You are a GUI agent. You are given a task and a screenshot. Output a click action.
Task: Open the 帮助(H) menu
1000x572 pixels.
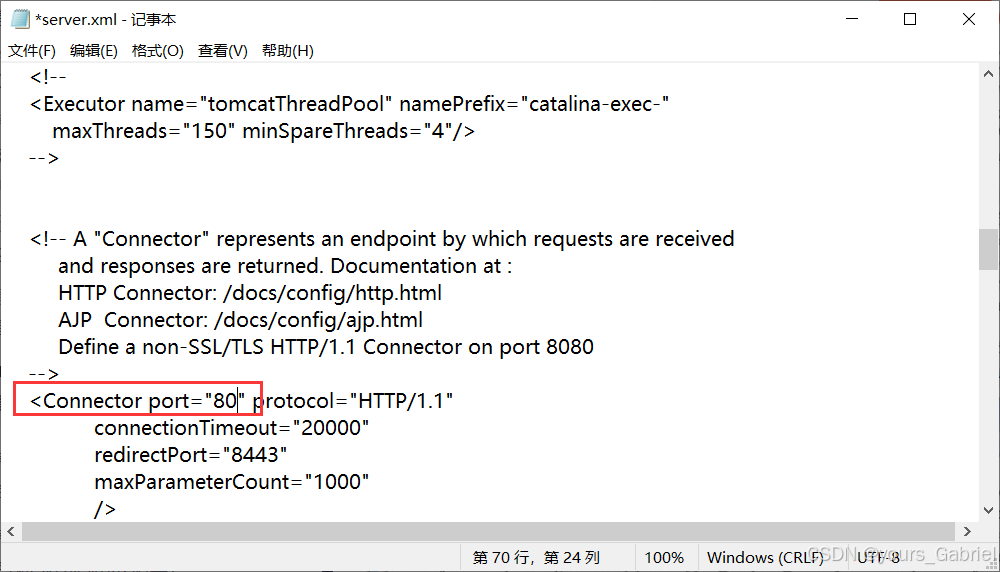click(x=287, y=51)
